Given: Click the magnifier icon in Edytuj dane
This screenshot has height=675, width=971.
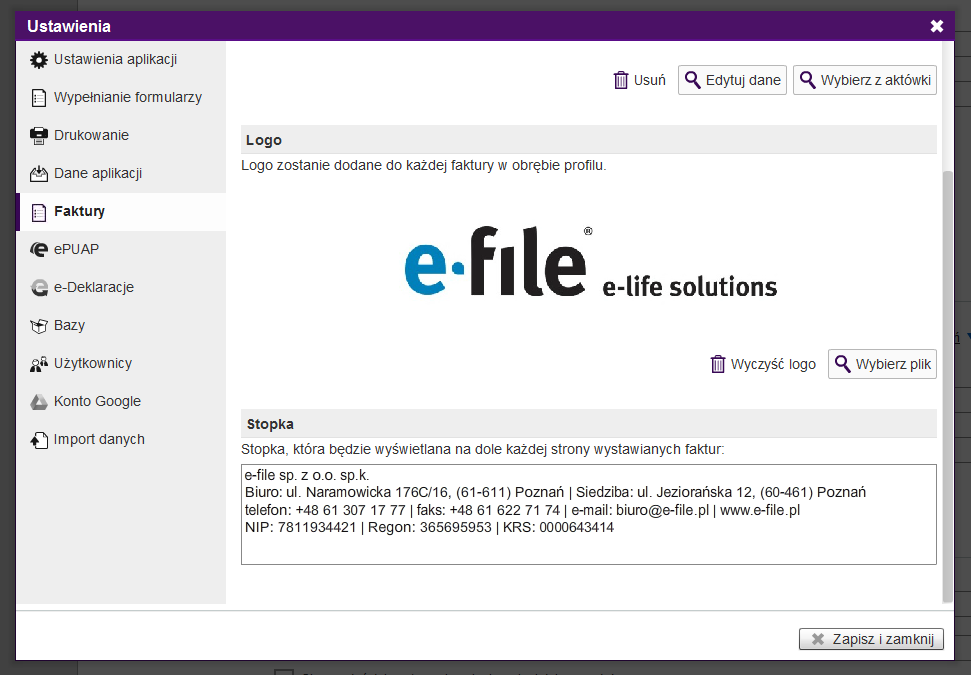Looking at the screenshot, I should pos(692,80).
